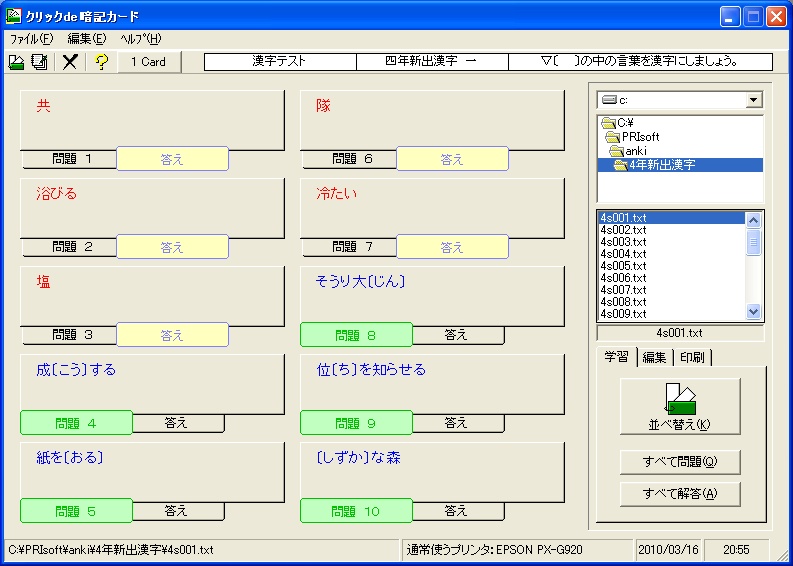The image size is (793, 566).
Task: Click the app icon in title bar
Action: click(14, 16)
